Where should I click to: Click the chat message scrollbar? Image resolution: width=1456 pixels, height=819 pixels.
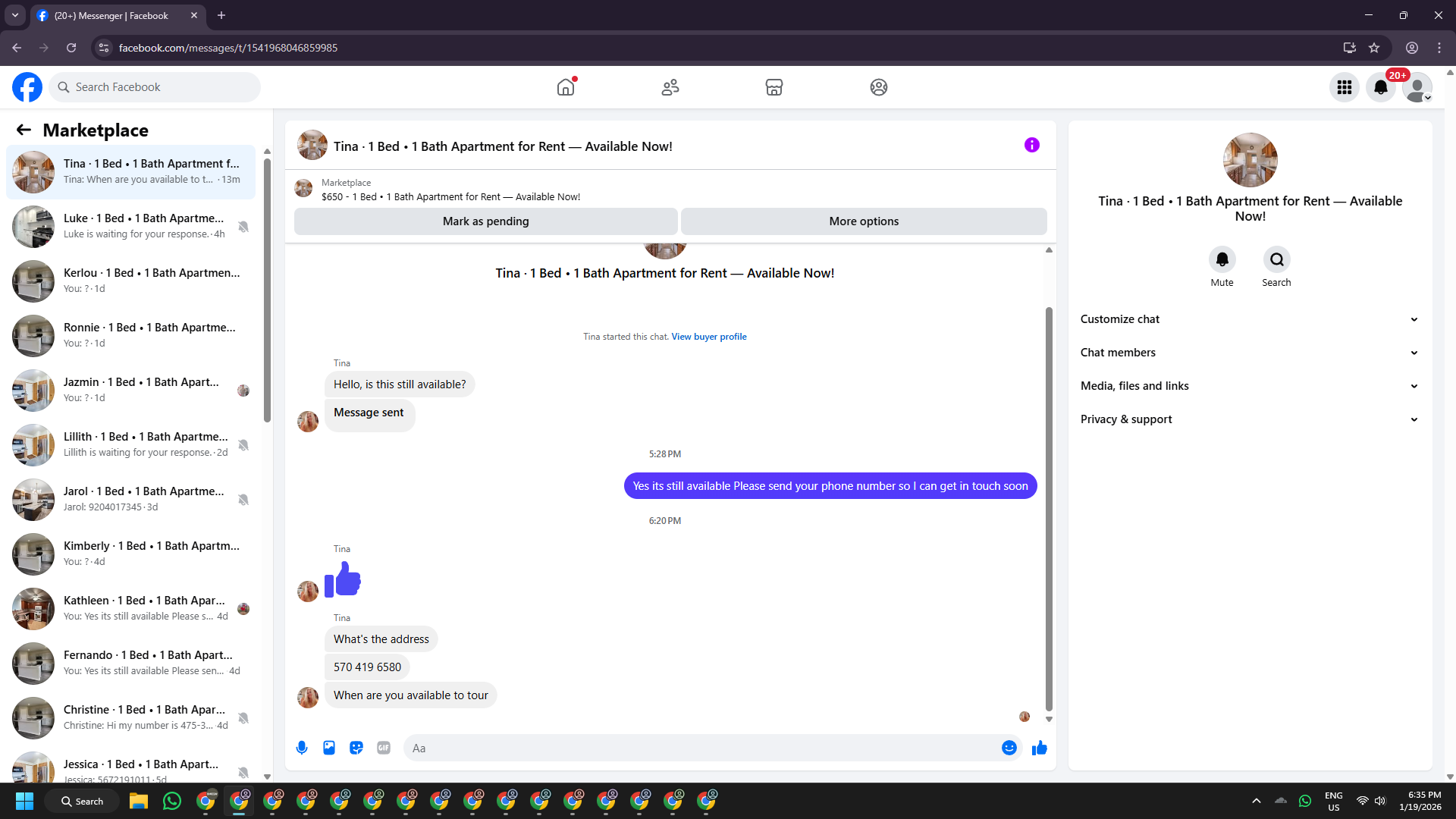pos(1049,508)
